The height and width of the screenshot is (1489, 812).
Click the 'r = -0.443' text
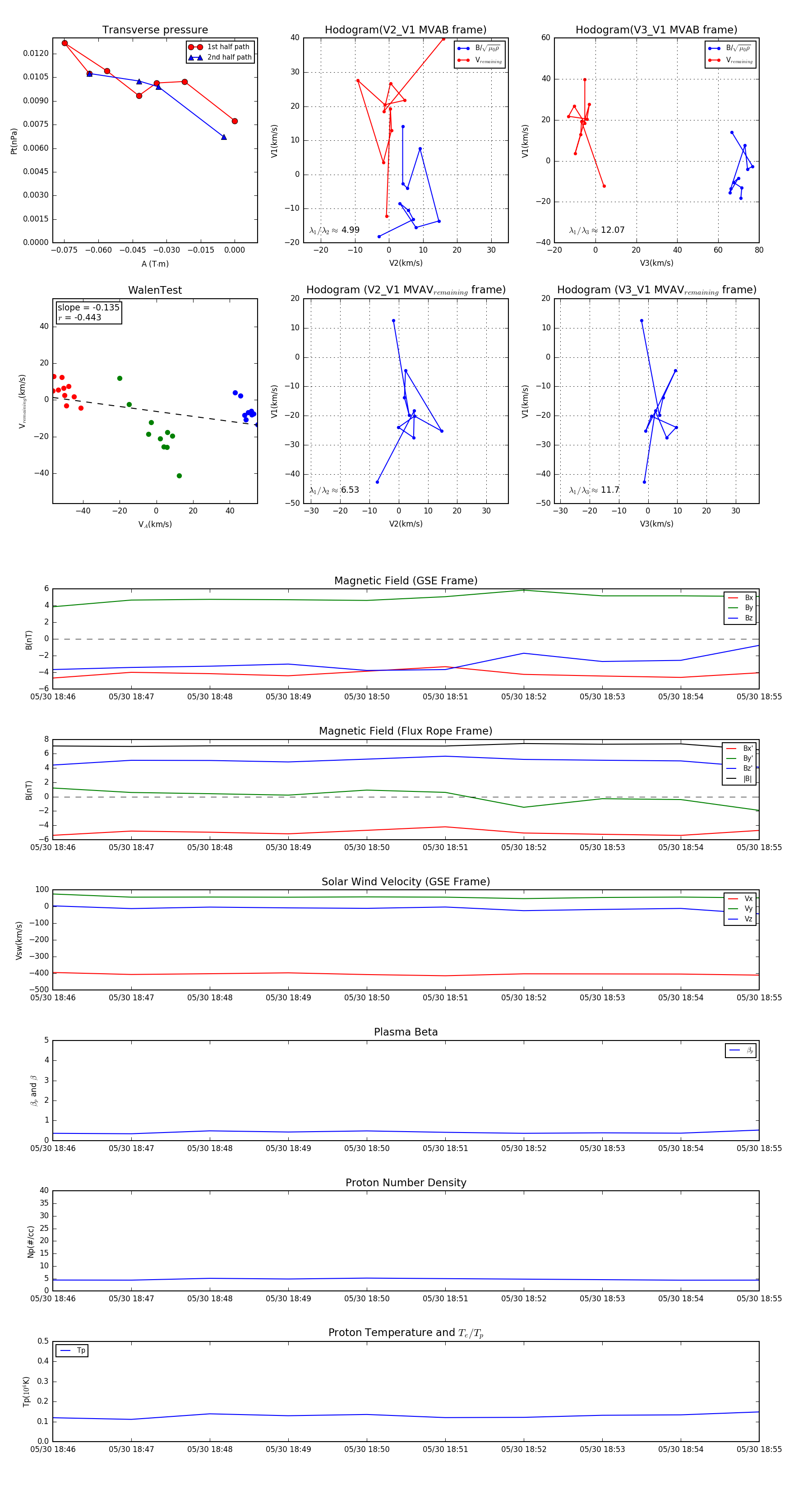point(79,317)
